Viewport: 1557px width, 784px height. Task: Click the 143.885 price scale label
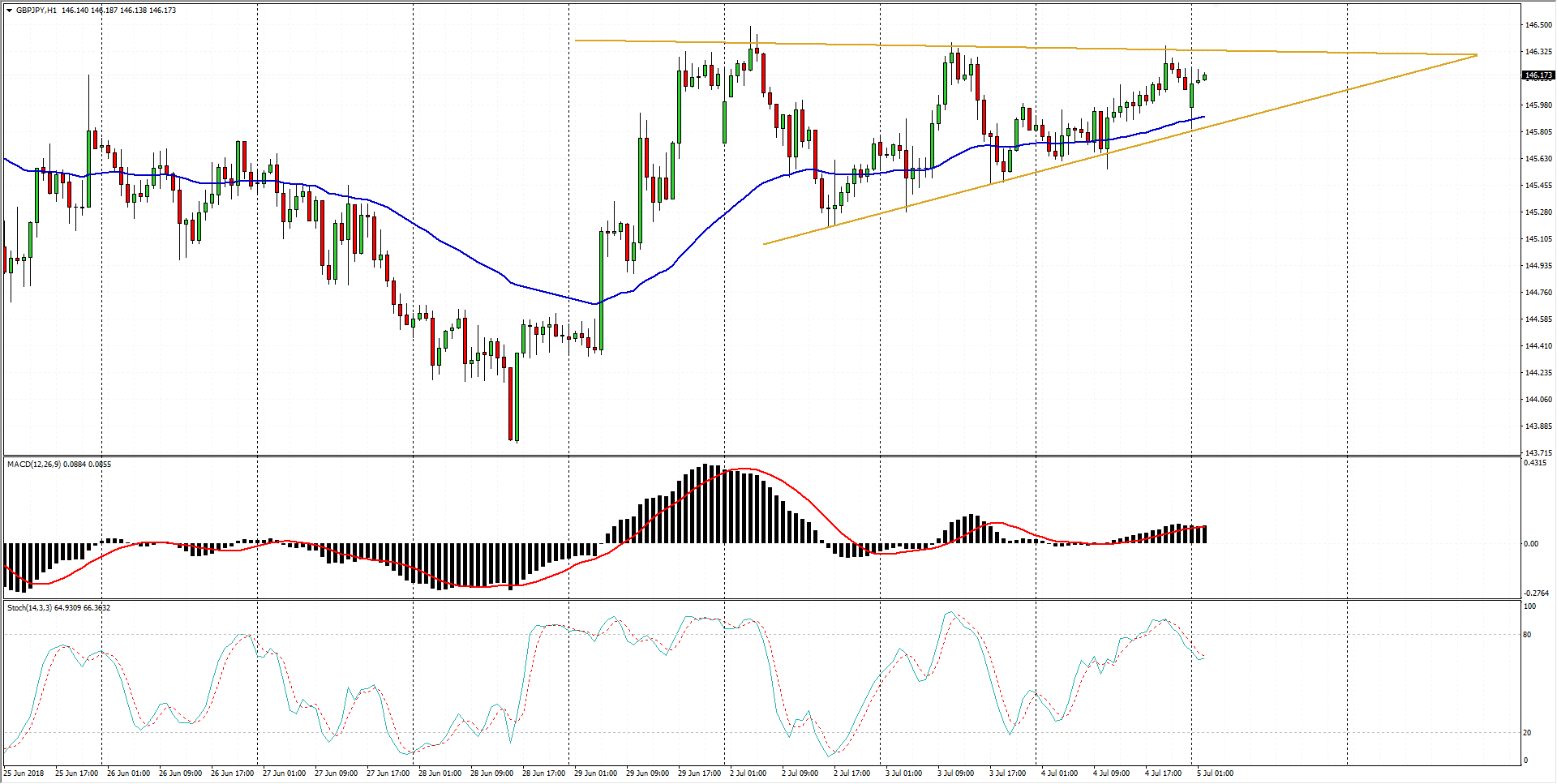click(1538, 426)
